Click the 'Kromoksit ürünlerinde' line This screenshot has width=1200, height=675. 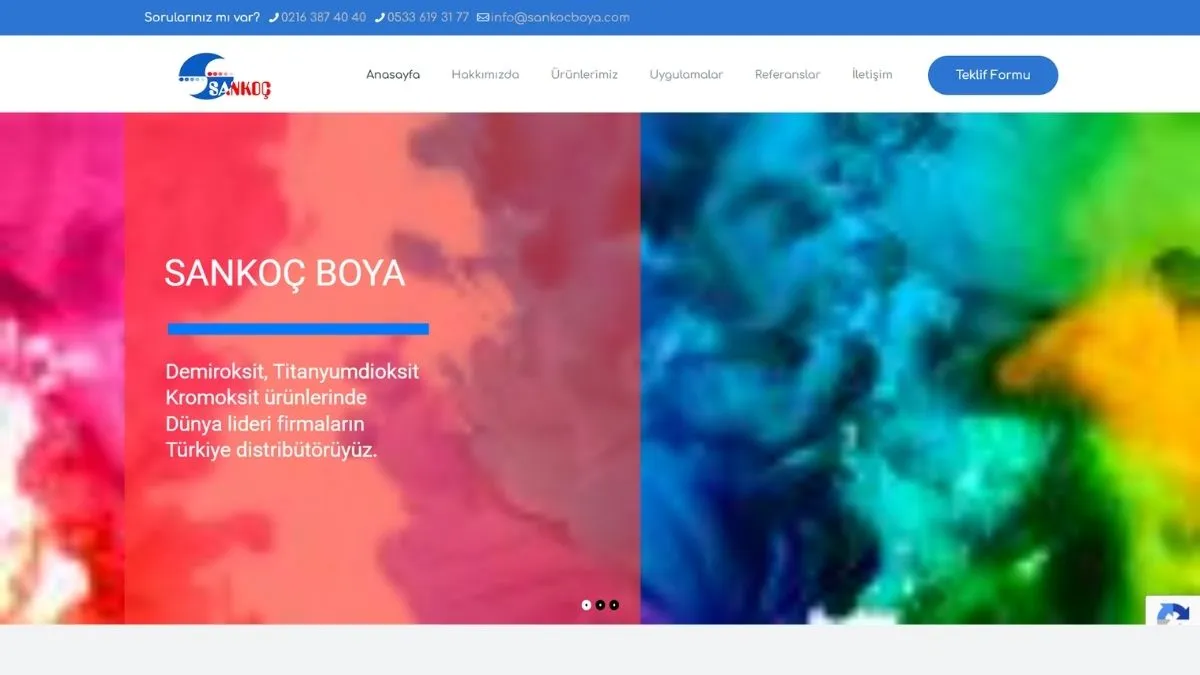266,398
